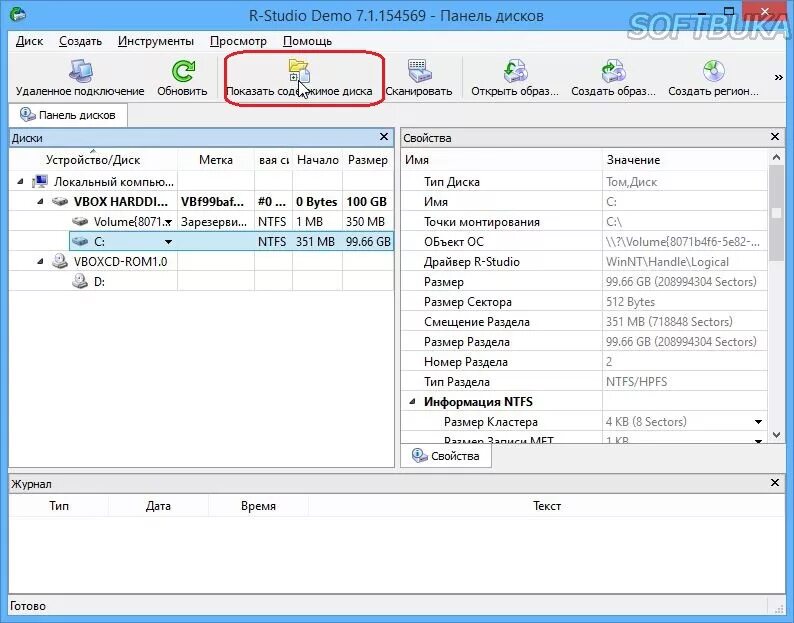Click the Текст column header in Журнал
The height and width of the screenshot is (623, 794).
point(546,506)
